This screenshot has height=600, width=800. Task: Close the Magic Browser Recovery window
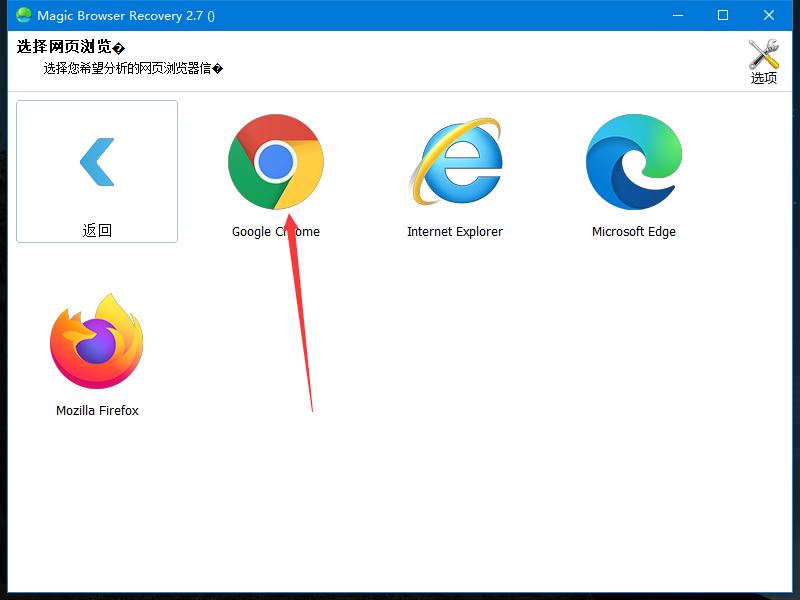click(x=769, y=15)
